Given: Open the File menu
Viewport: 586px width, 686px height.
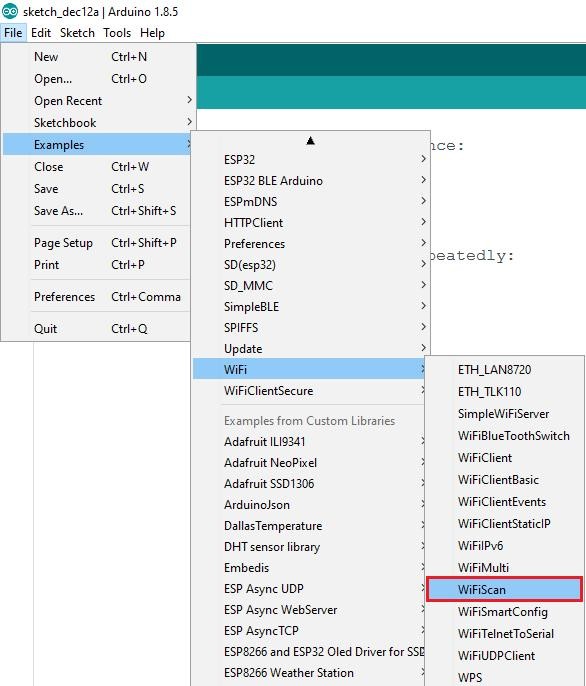Looking at the screenshot, I should click(13, 33).
